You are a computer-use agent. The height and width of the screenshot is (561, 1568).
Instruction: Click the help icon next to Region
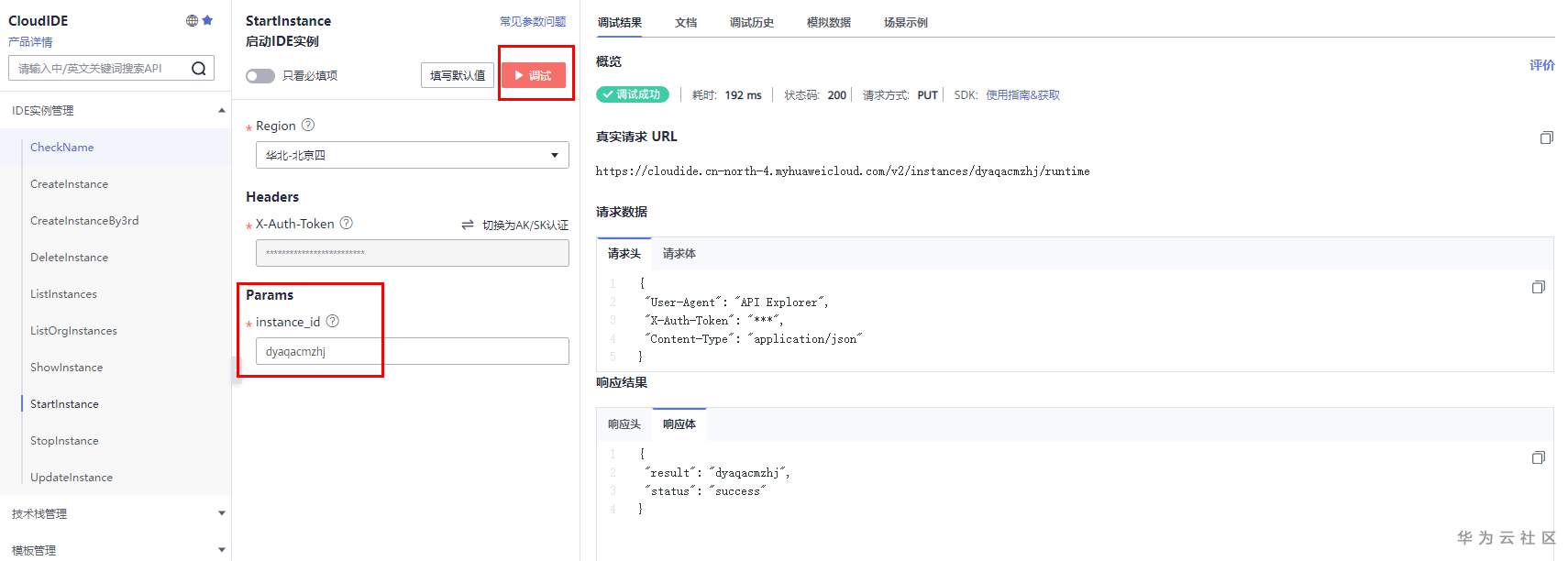pyautogui.click(x=308, y=125)
